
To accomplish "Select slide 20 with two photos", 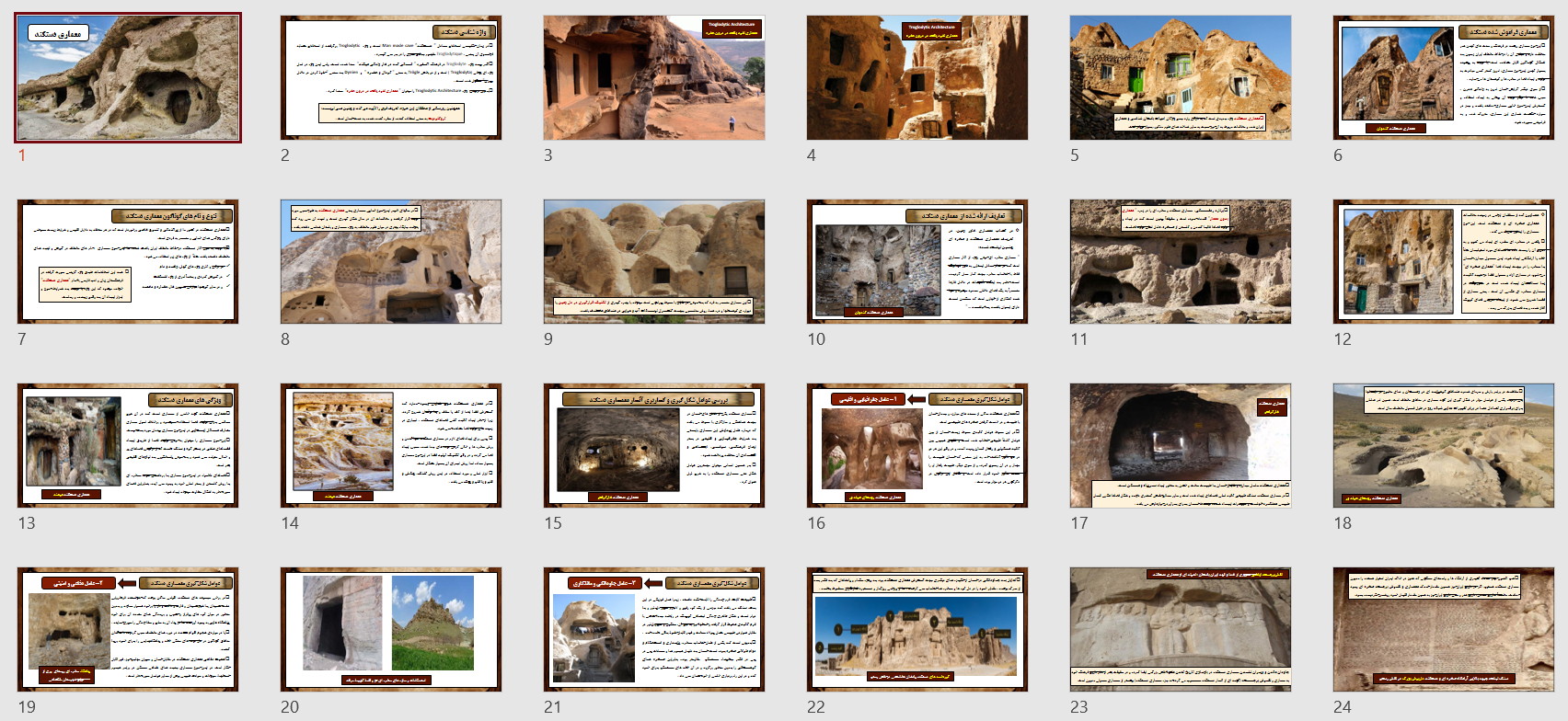I will 391,629.
